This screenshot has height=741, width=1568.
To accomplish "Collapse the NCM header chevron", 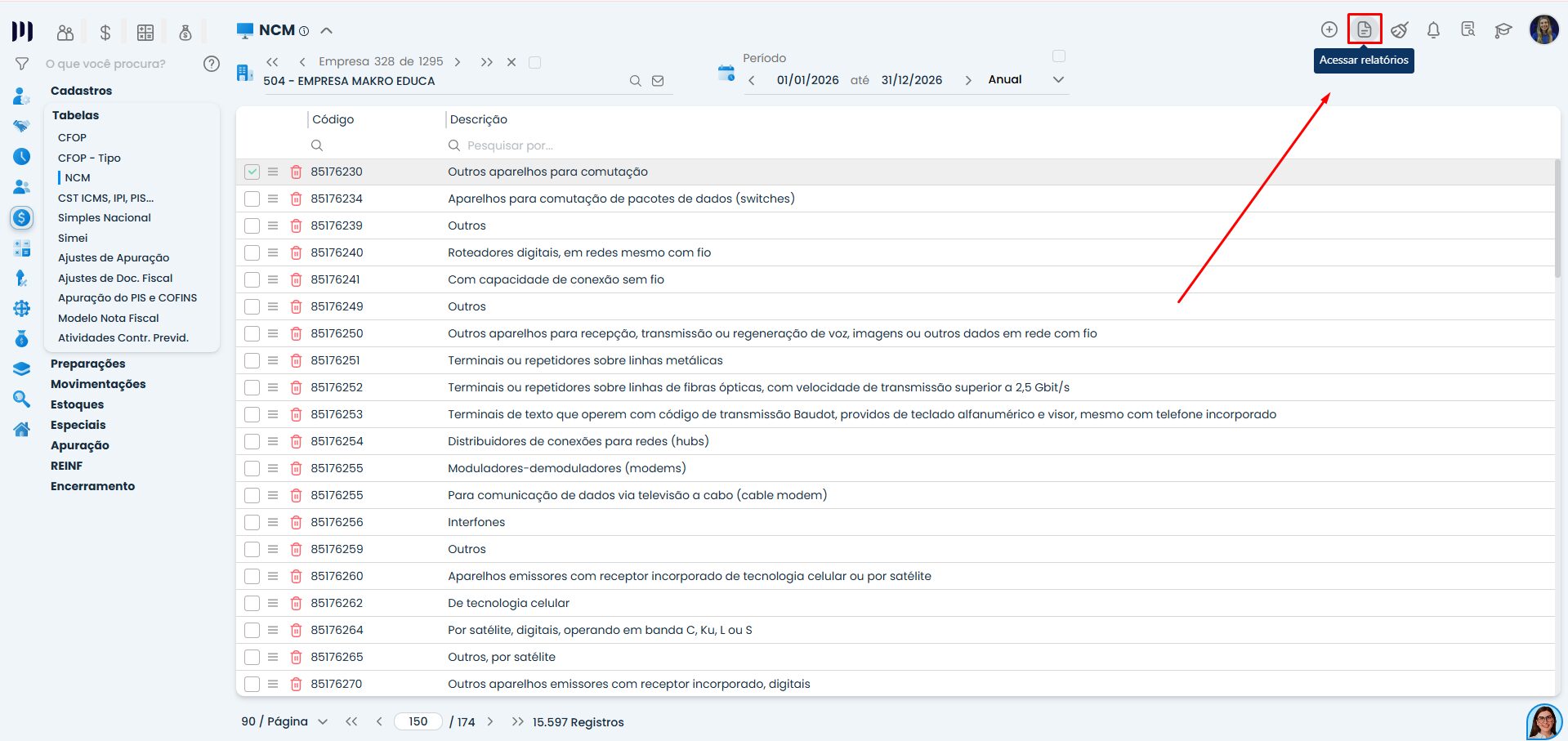I will [327, 31].
